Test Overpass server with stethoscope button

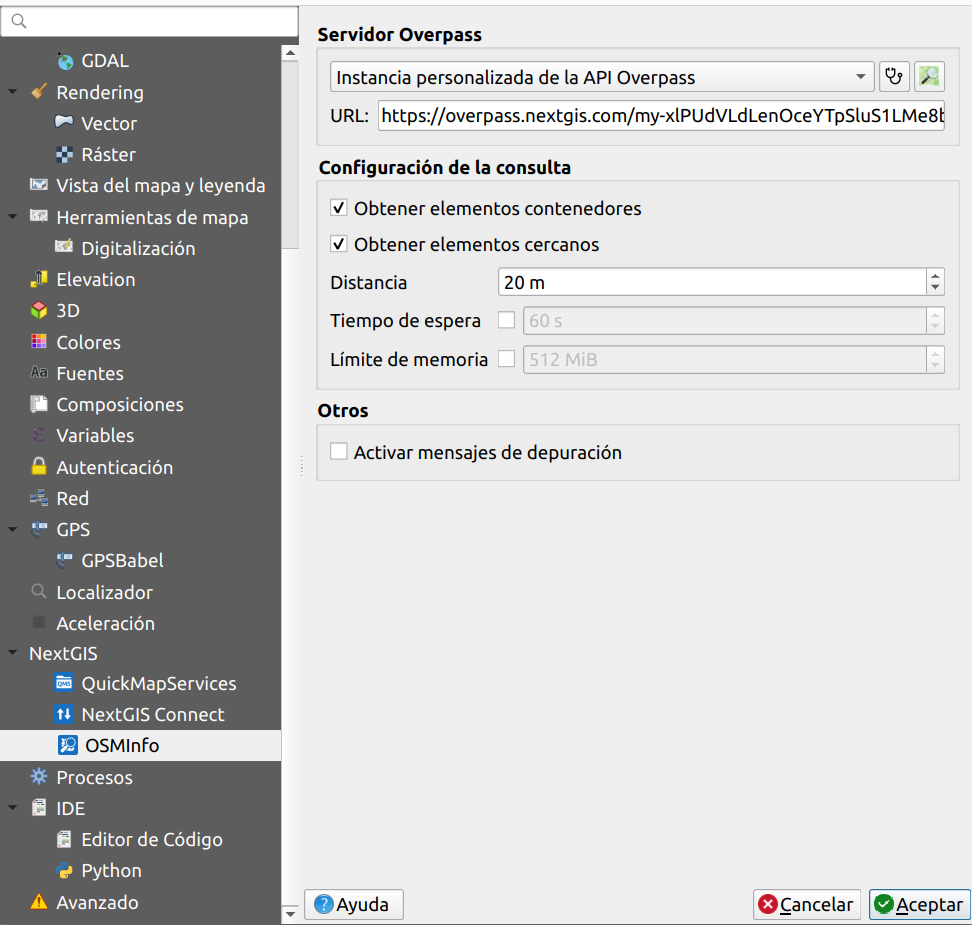pyautogui.click(x=894, y=77)
